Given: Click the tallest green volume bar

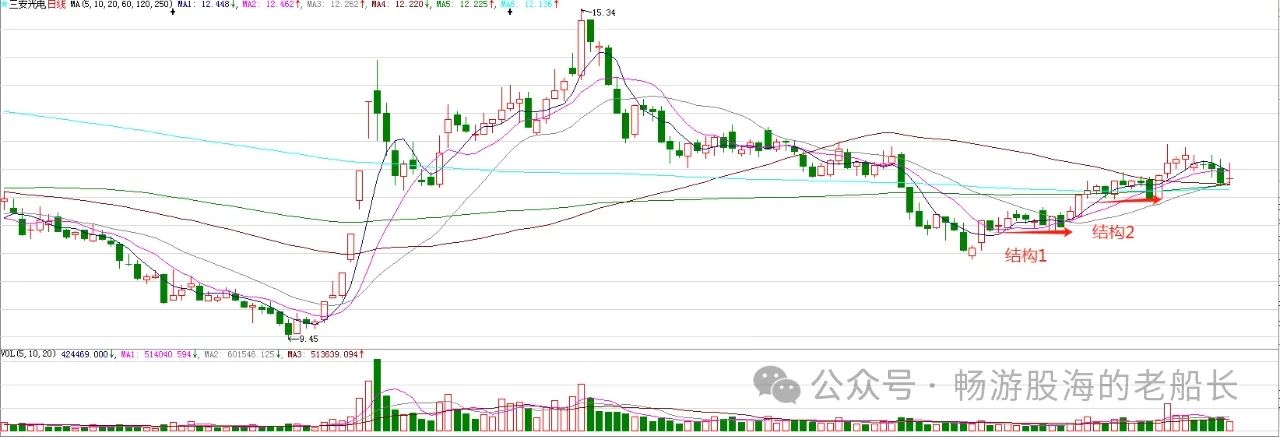Looking at the screenshot, I should point(377,396).
